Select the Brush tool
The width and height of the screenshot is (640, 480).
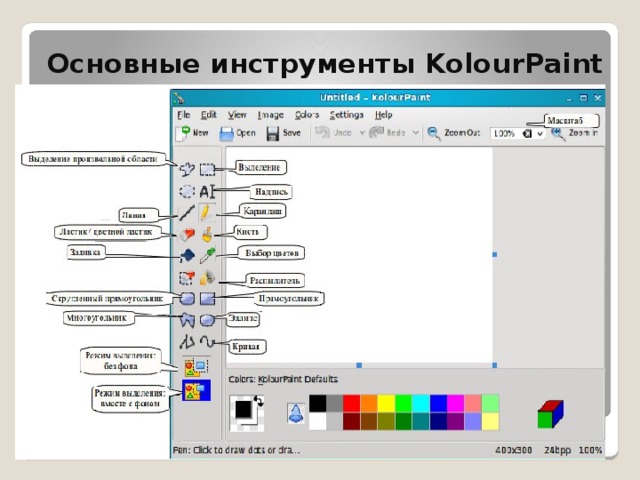point(207,235)
